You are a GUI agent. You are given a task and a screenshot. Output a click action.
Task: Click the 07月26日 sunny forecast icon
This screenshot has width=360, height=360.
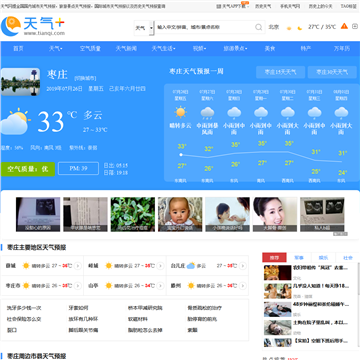(181, 112)
